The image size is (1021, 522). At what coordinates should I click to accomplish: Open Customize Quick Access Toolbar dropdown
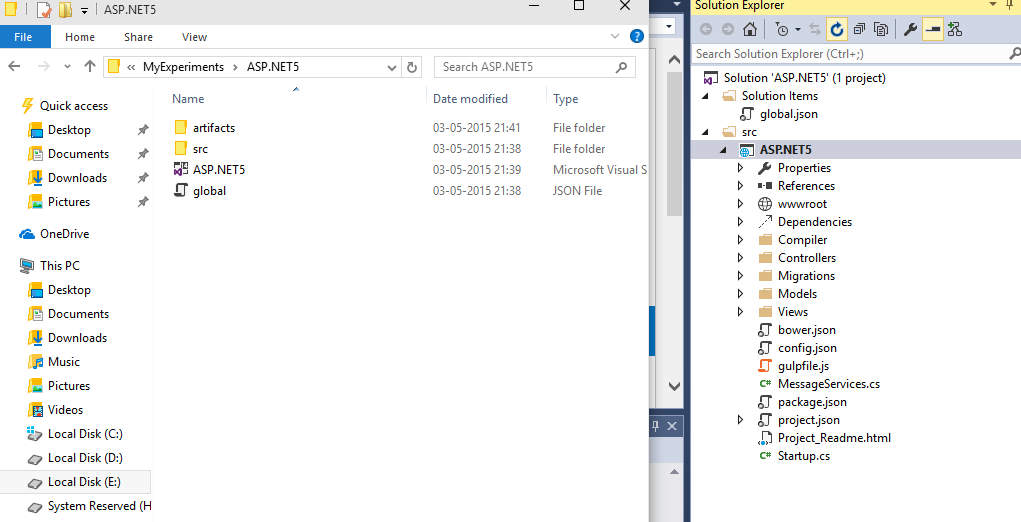click(84, 10)
